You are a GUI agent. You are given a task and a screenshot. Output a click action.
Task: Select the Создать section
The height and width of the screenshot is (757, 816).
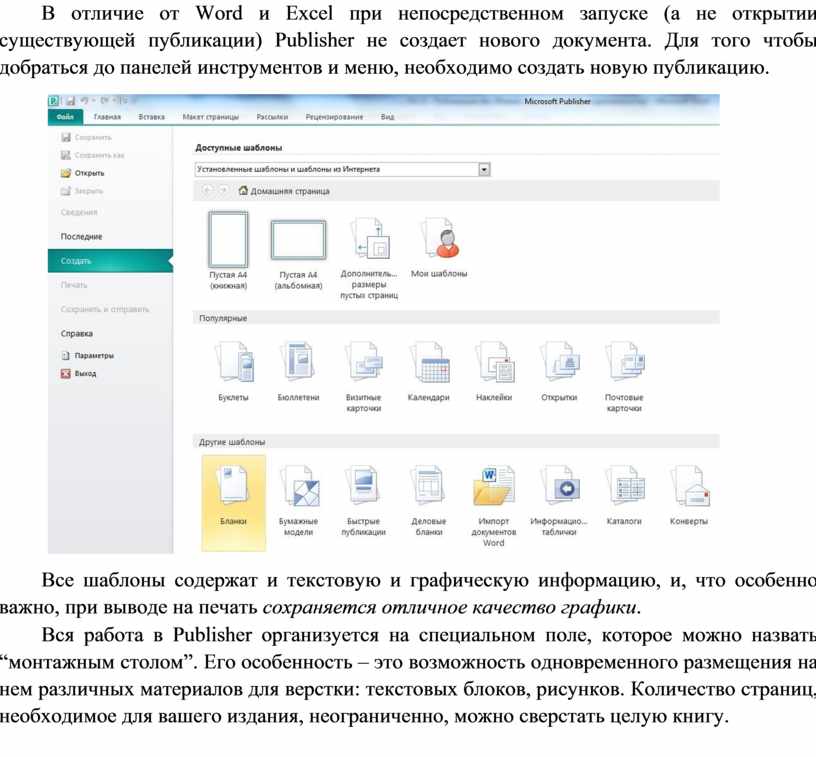tap(110, 261)
